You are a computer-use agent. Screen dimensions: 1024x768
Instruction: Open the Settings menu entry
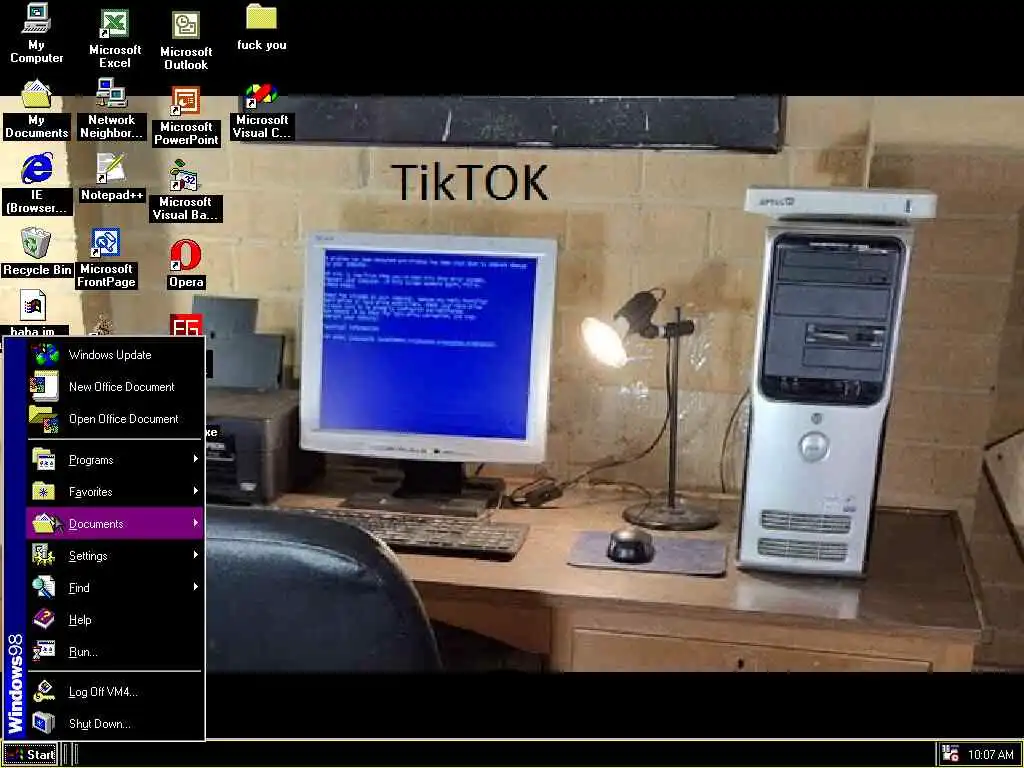(x=115, y=556)
